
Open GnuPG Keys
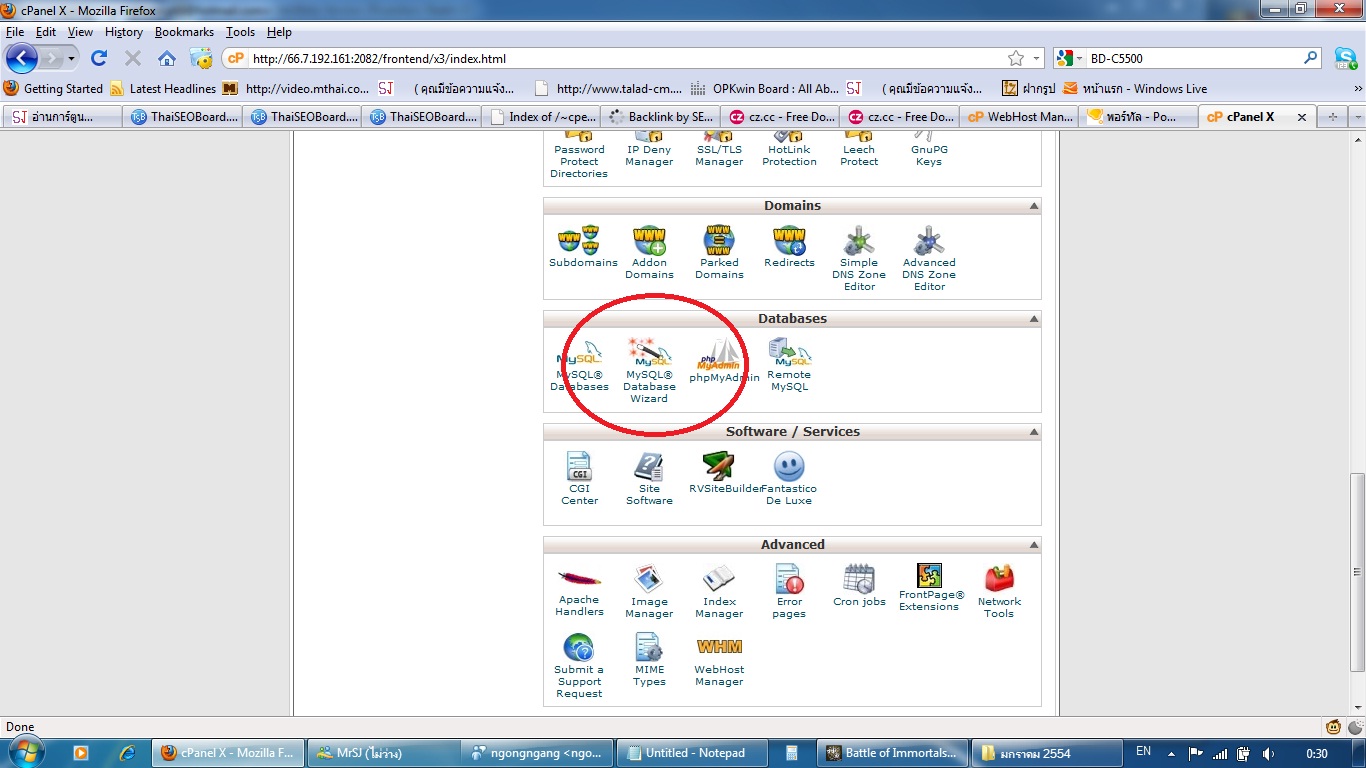(x=929, y=148)
